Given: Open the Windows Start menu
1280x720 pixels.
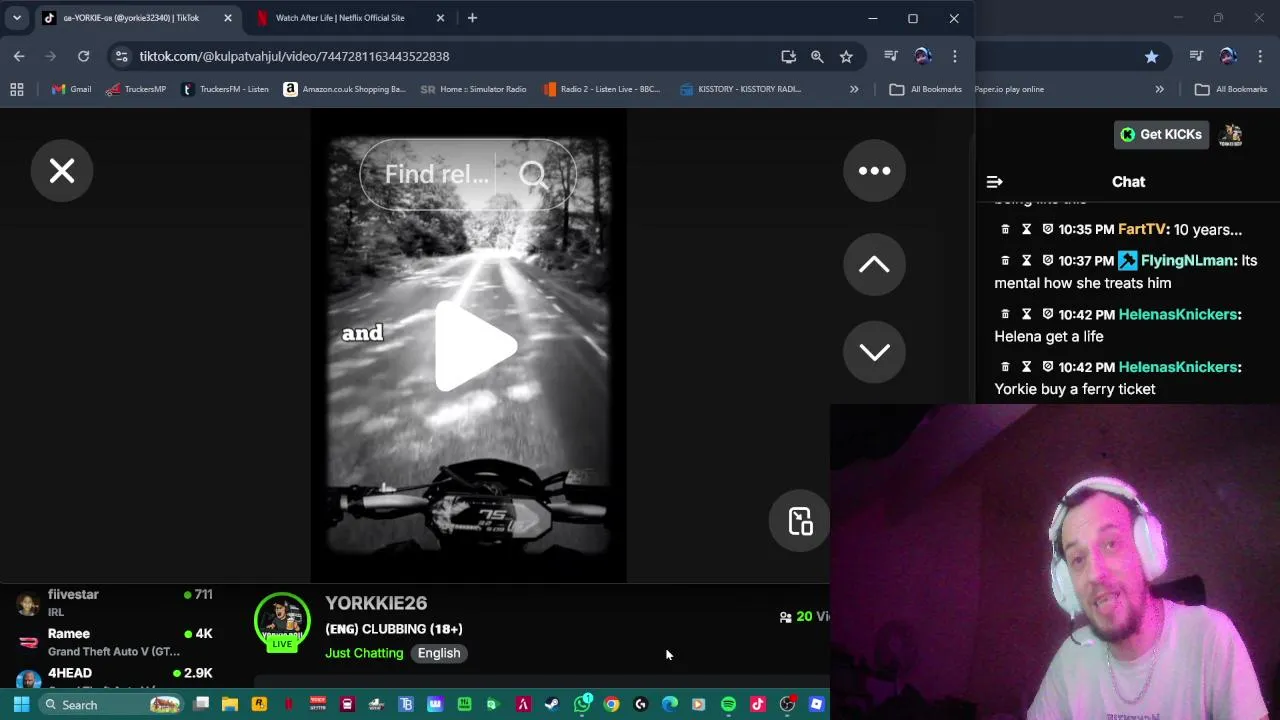Looking at the screenshot, I should [21, 705].
